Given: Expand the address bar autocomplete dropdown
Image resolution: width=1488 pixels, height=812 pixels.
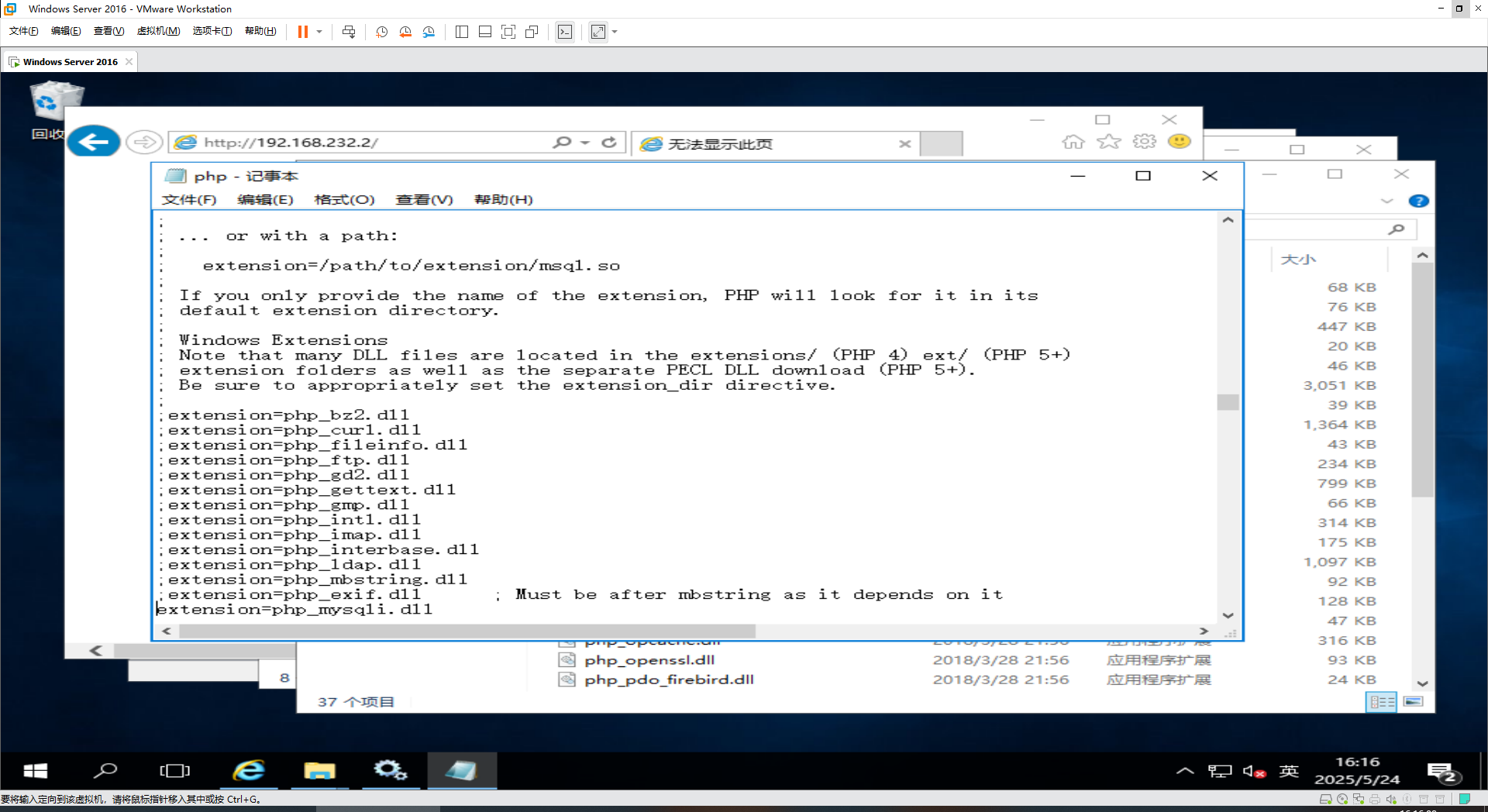Looking at the screenshot, I should tap(585, 143).
